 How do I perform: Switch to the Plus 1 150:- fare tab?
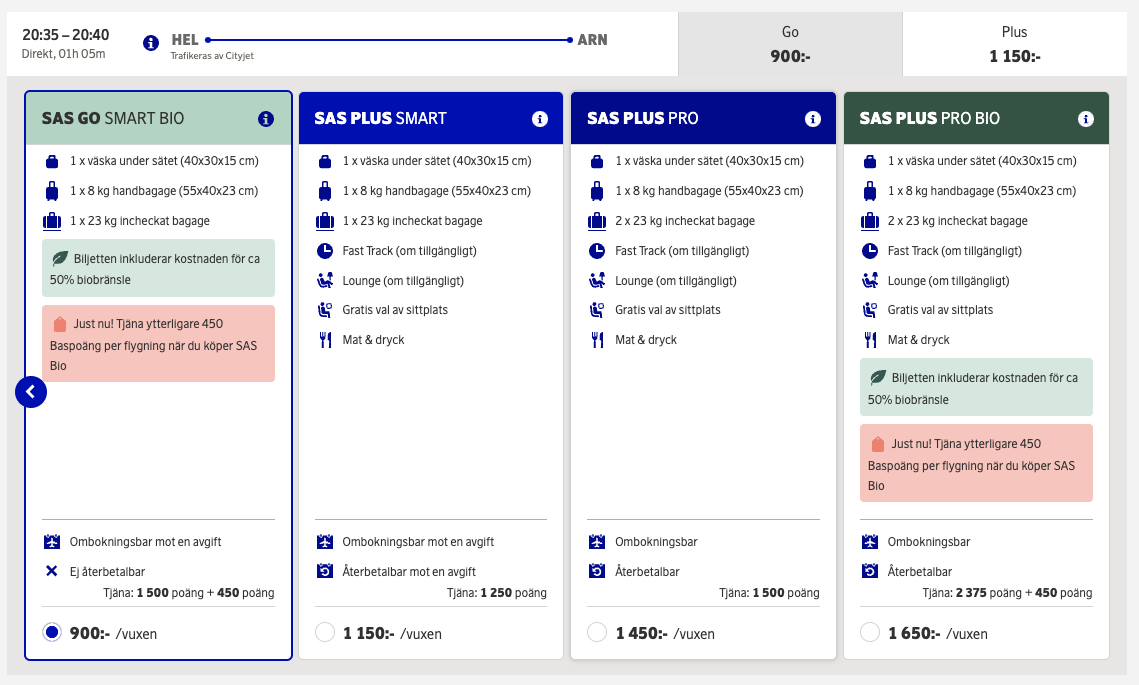(x=1014, y=44)
